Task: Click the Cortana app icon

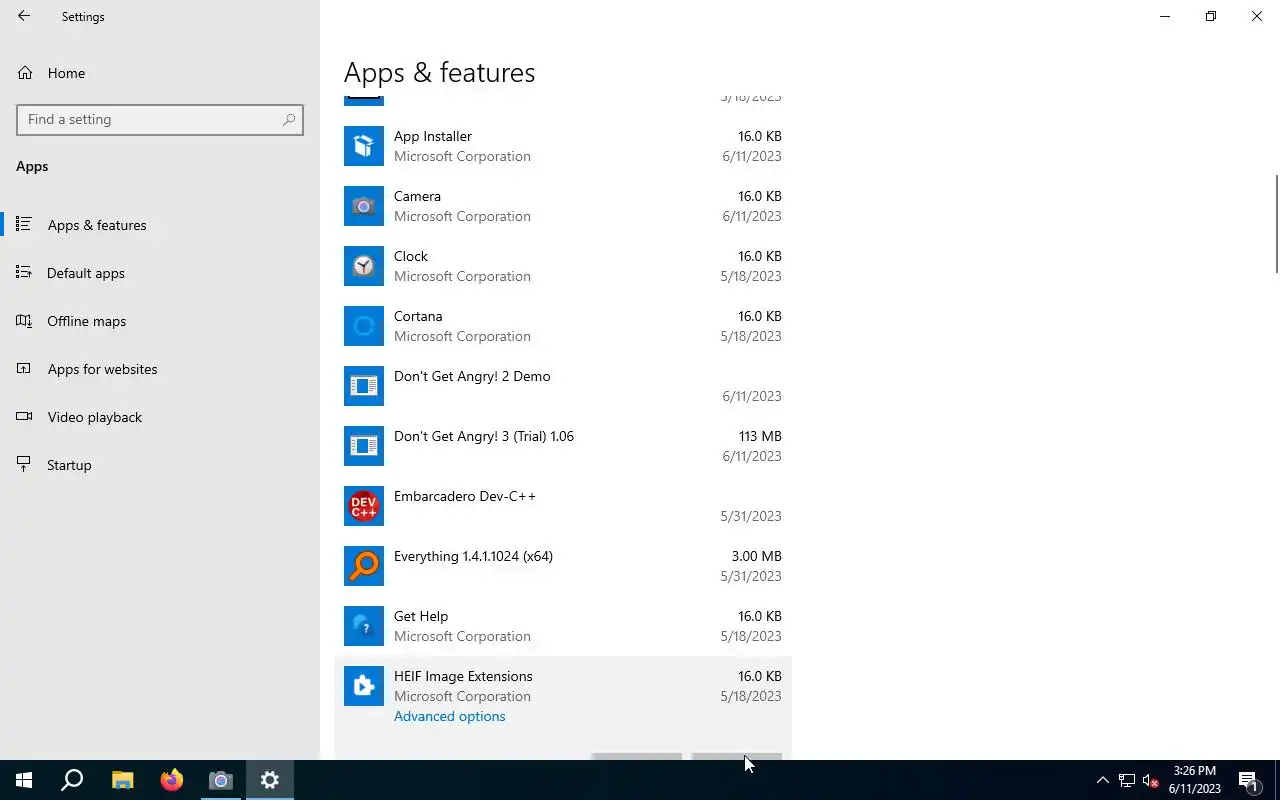Action: 364,326
